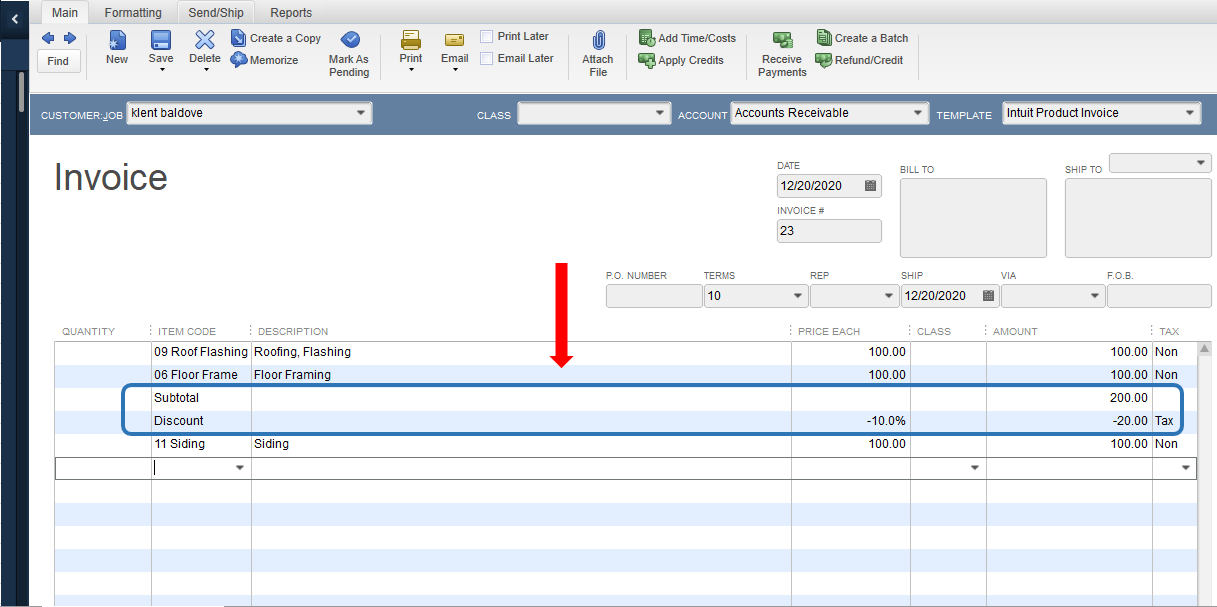Image resolution: width=1217 pixels, height=607 pixels.
Task: Click the Bill To address box
Action: click(973, 218)
